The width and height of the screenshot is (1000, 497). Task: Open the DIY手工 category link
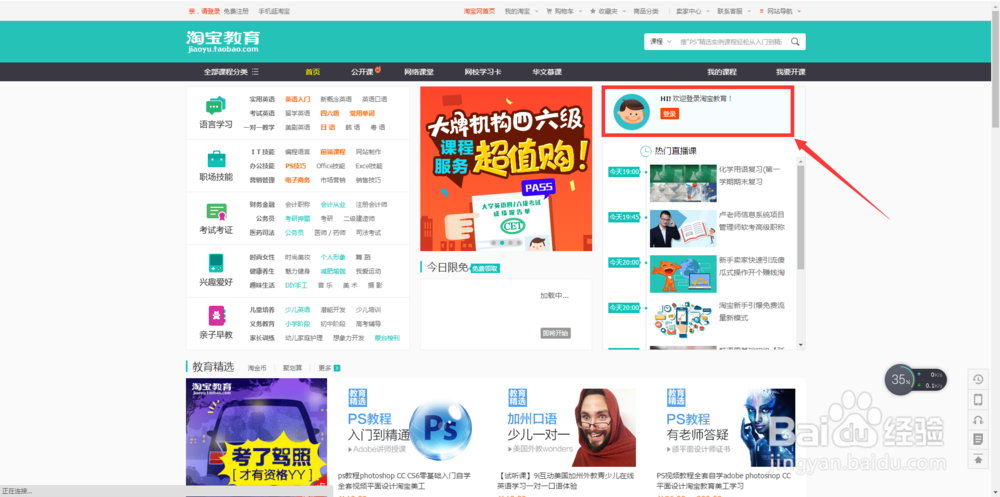point(297,285)
